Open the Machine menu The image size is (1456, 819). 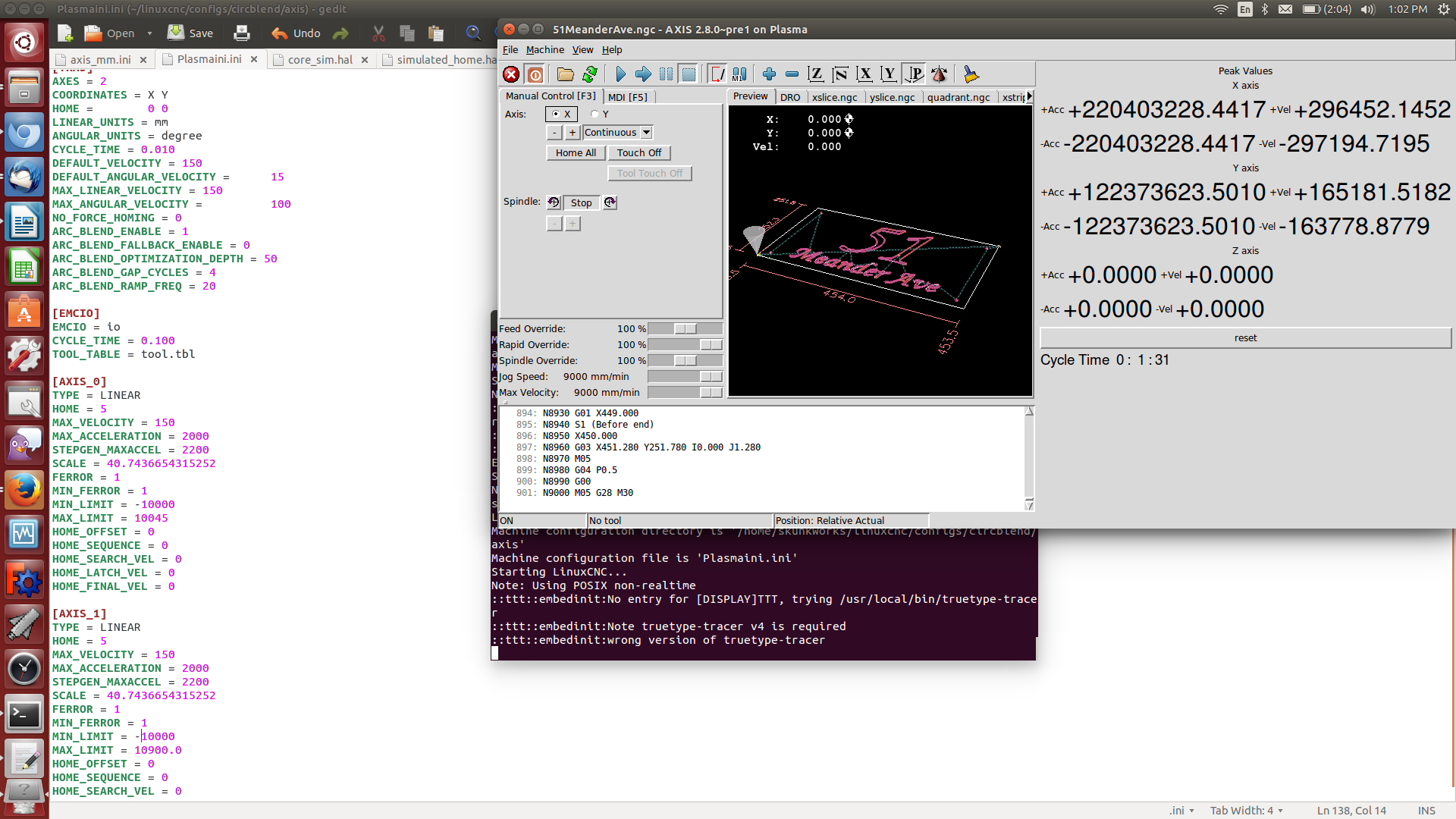(x=544, y=50)
